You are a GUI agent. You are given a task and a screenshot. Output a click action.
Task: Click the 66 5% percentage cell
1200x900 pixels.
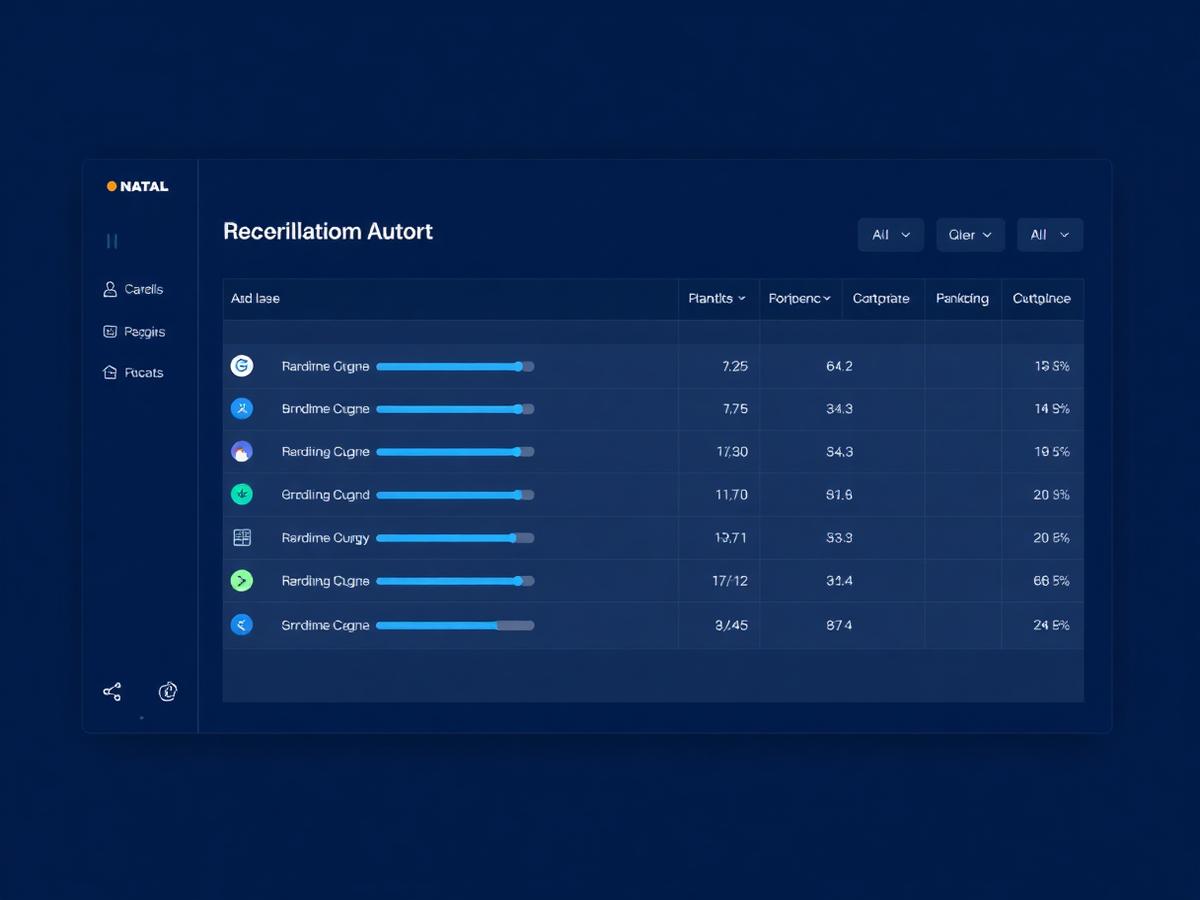pos(1052,581)
